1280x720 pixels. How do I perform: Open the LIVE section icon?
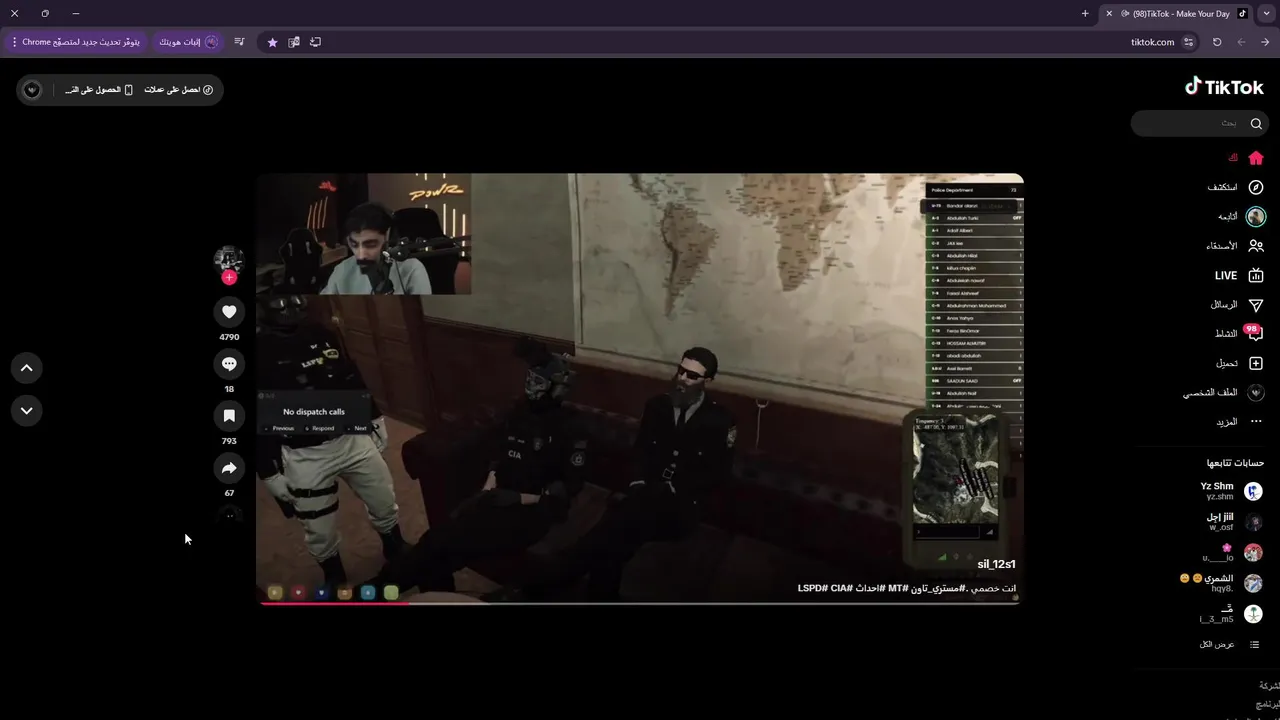tap(1256, 275)
